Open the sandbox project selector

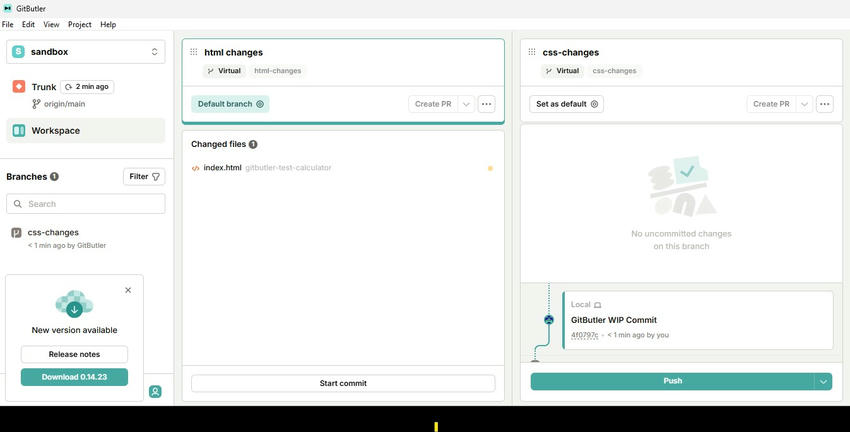[86, 52]
